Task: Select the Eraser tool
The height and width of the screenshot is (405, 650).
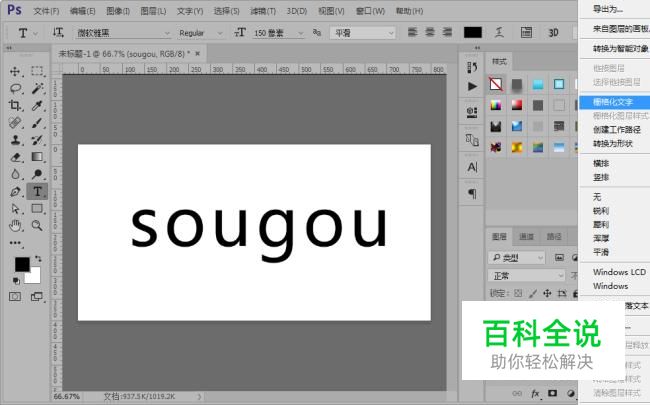Action: point(15,157)
